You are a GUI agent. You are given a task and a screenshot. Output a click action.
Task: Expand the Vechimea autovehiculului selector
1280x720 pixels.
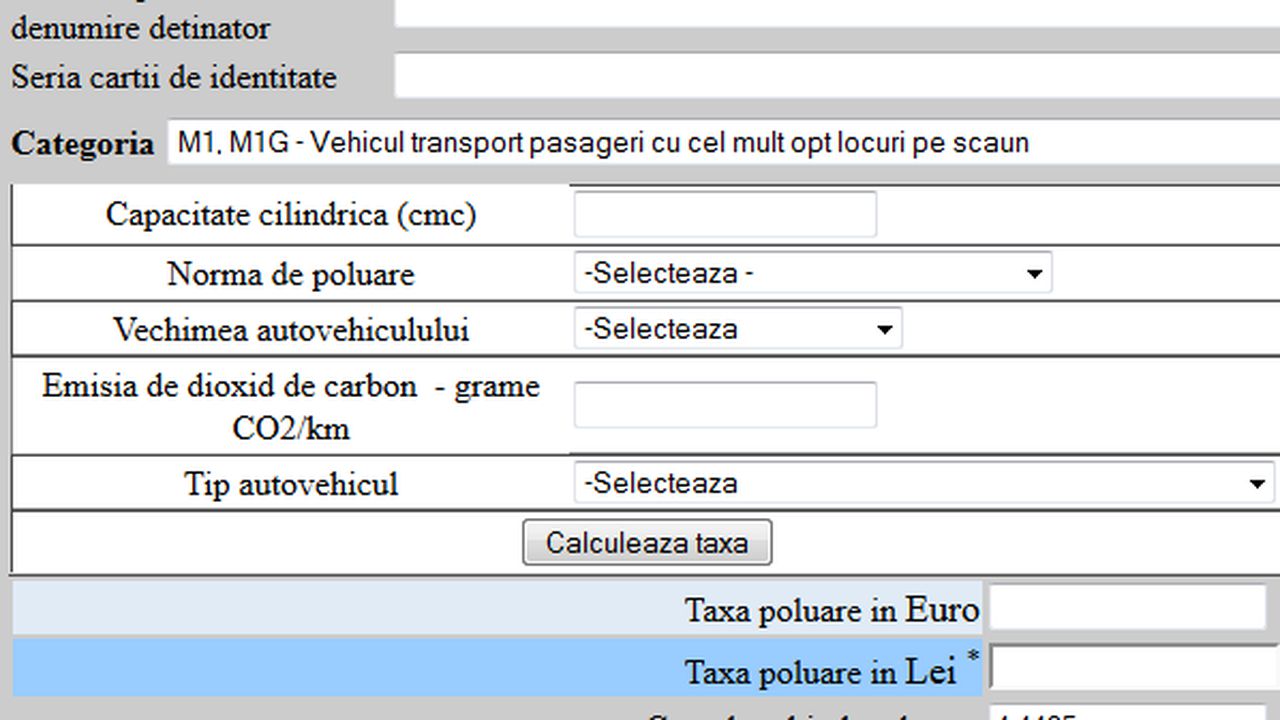click(x=735, y=328)
